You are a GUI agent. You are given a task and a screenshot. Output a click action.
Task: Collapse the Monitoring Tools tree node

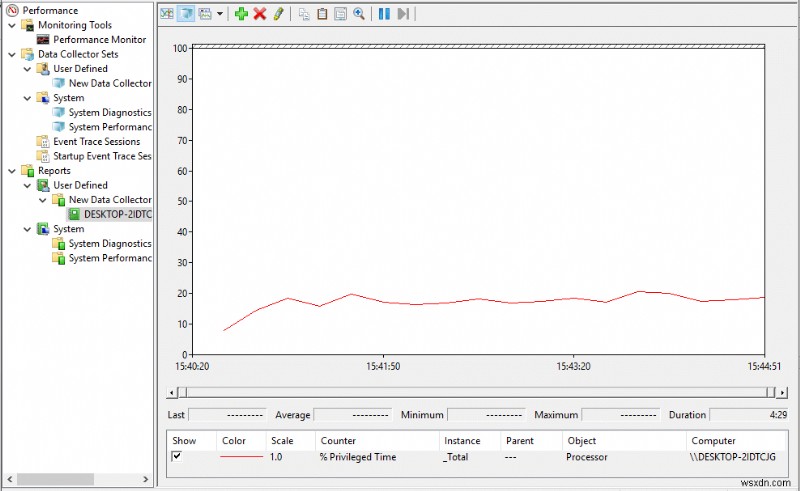pos(11,25)
